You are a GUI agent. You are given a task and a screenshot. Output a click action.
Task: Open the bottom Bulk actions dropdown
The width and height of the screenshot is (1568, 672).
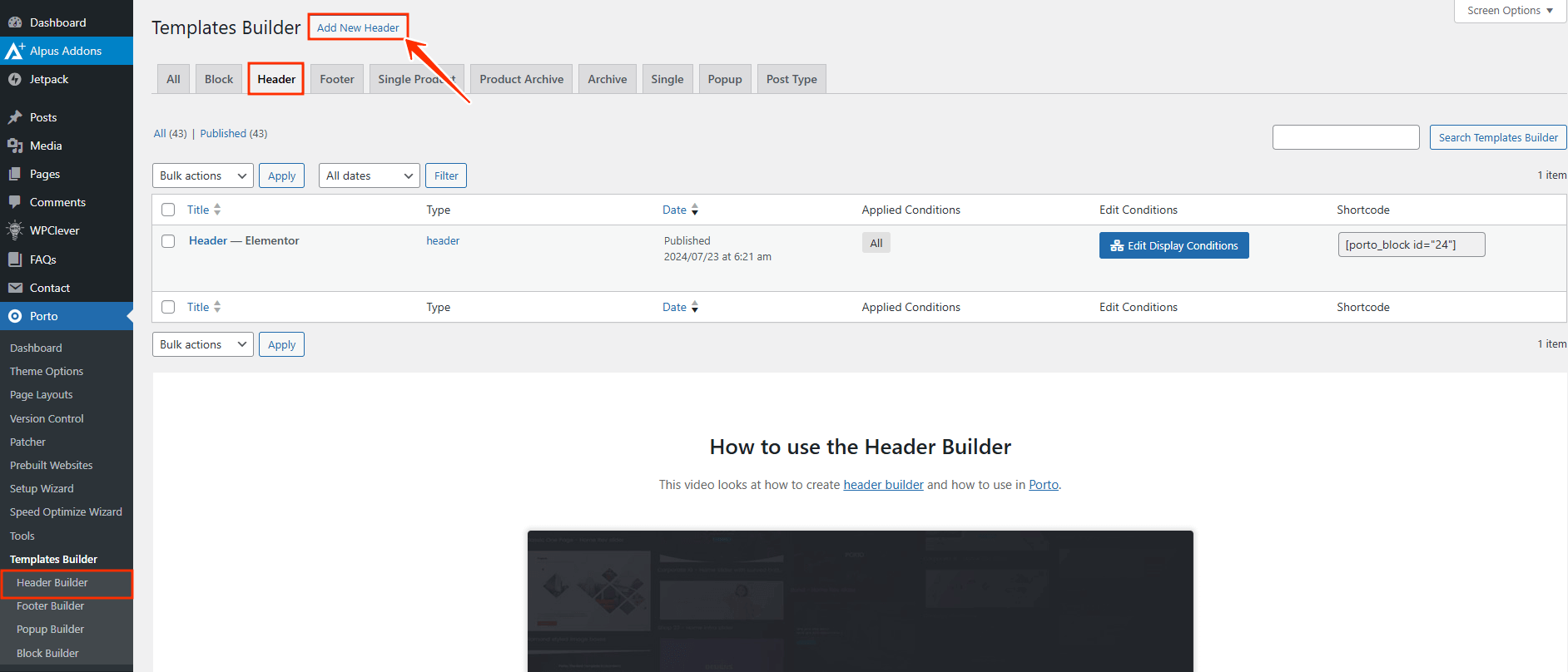pyautogui.click(x=203, y=344)
